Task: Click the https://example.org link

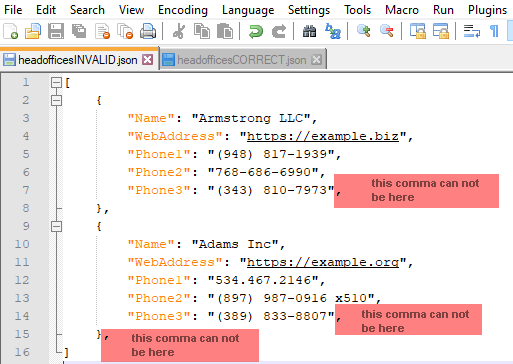Action: (323, 262)
